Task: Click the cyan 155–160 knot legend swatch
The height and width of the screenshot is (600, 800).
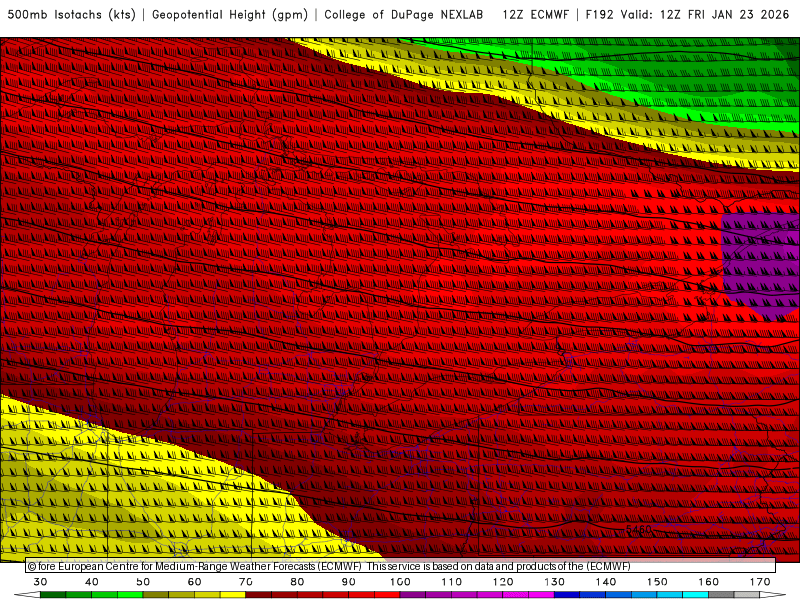Action: [x=695, y=595]
